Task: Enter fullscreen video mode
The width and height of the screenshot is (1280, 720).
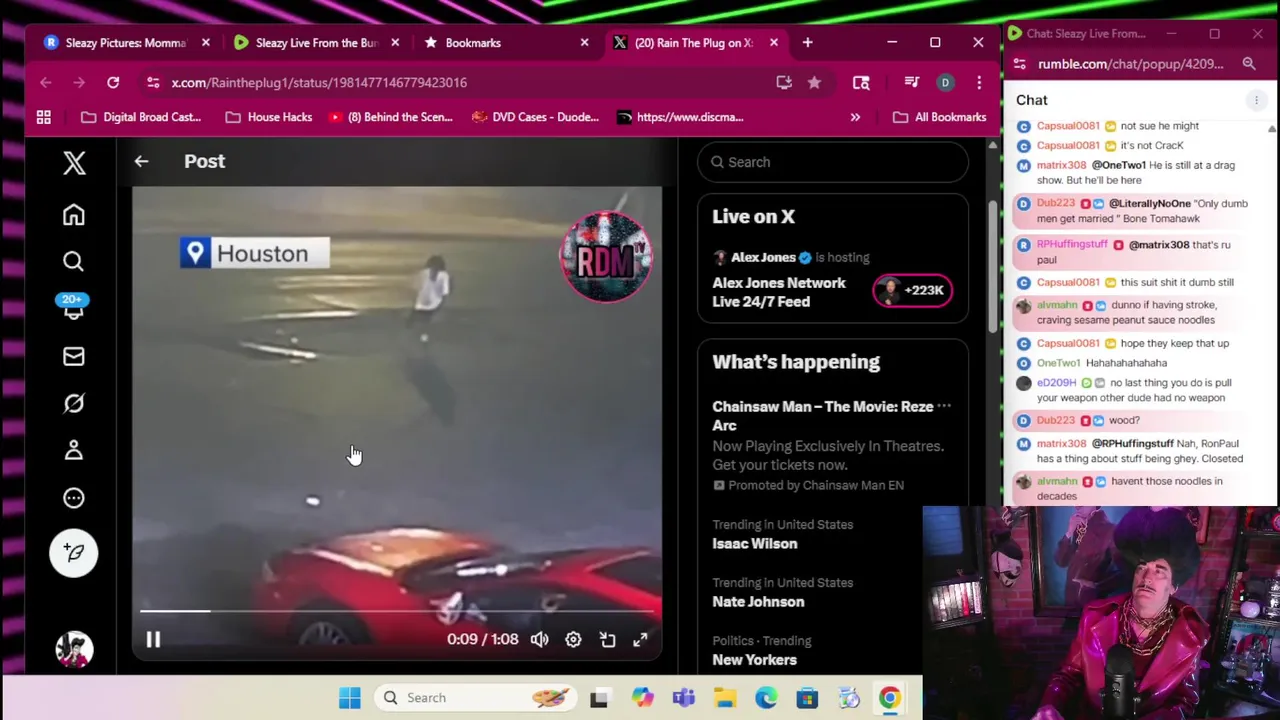Action: 640,640
